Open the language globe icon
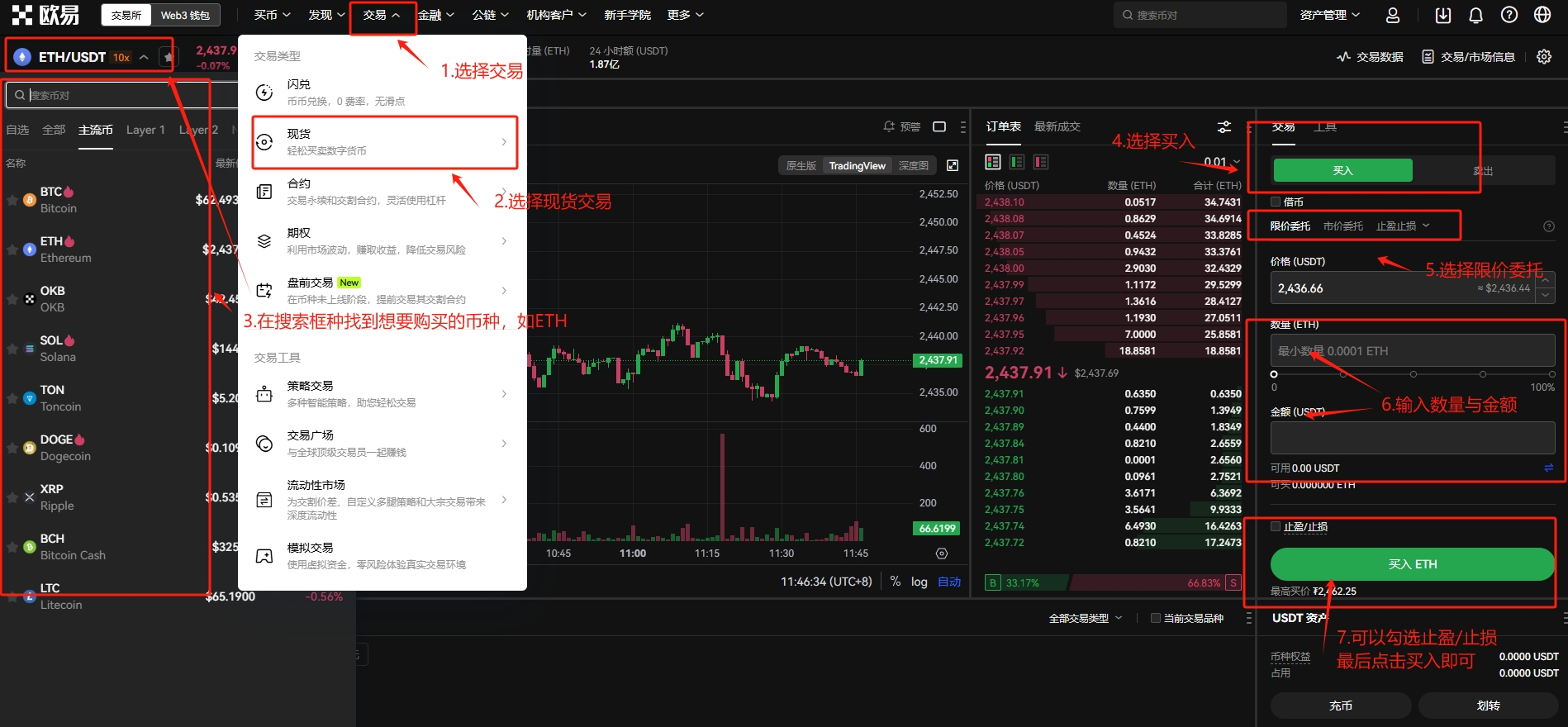 1542,15
